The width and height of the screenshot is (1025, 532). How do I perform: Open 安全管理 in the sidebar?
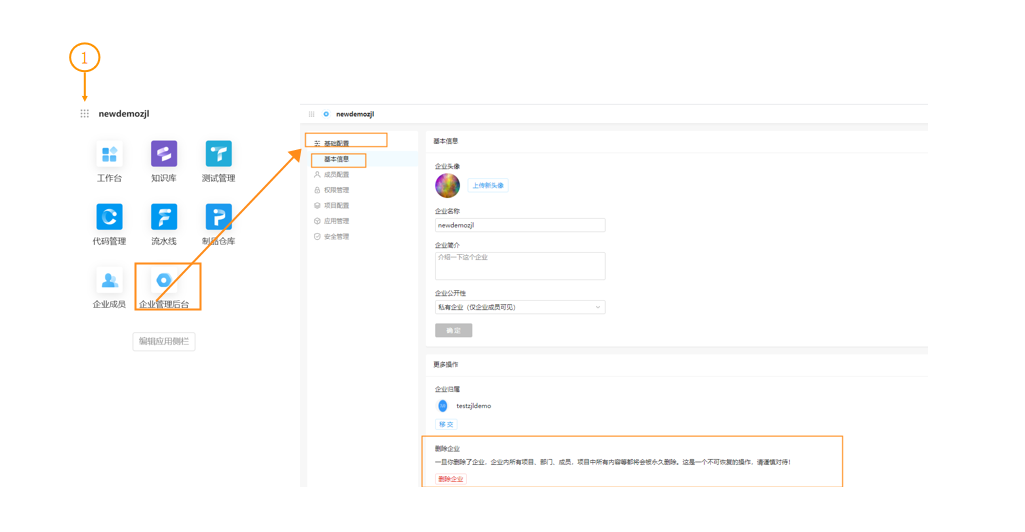point(337,237)
